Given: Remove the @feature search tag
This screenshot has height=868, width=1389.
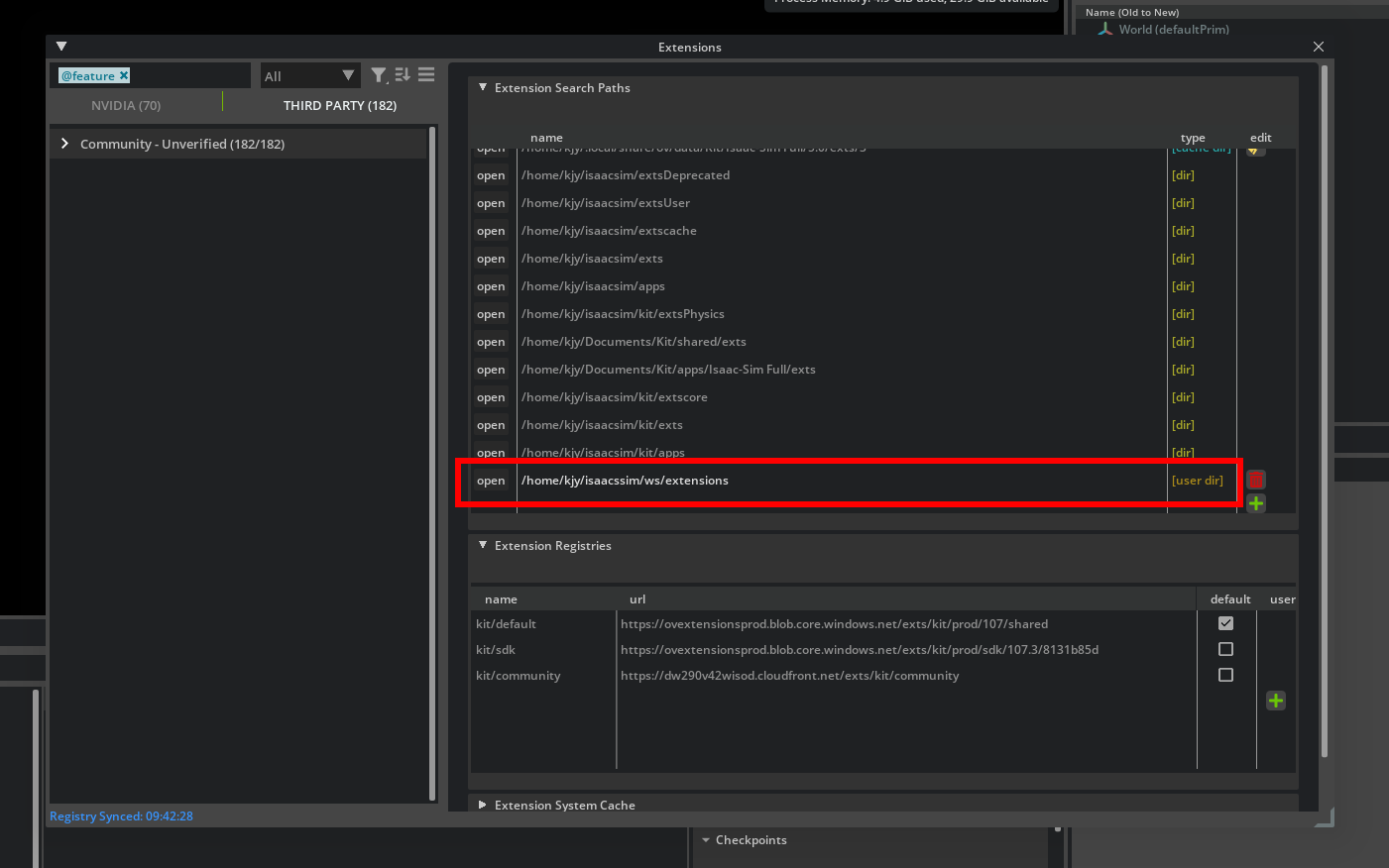Looking at the screenshot, I should [x=124, y=75].
